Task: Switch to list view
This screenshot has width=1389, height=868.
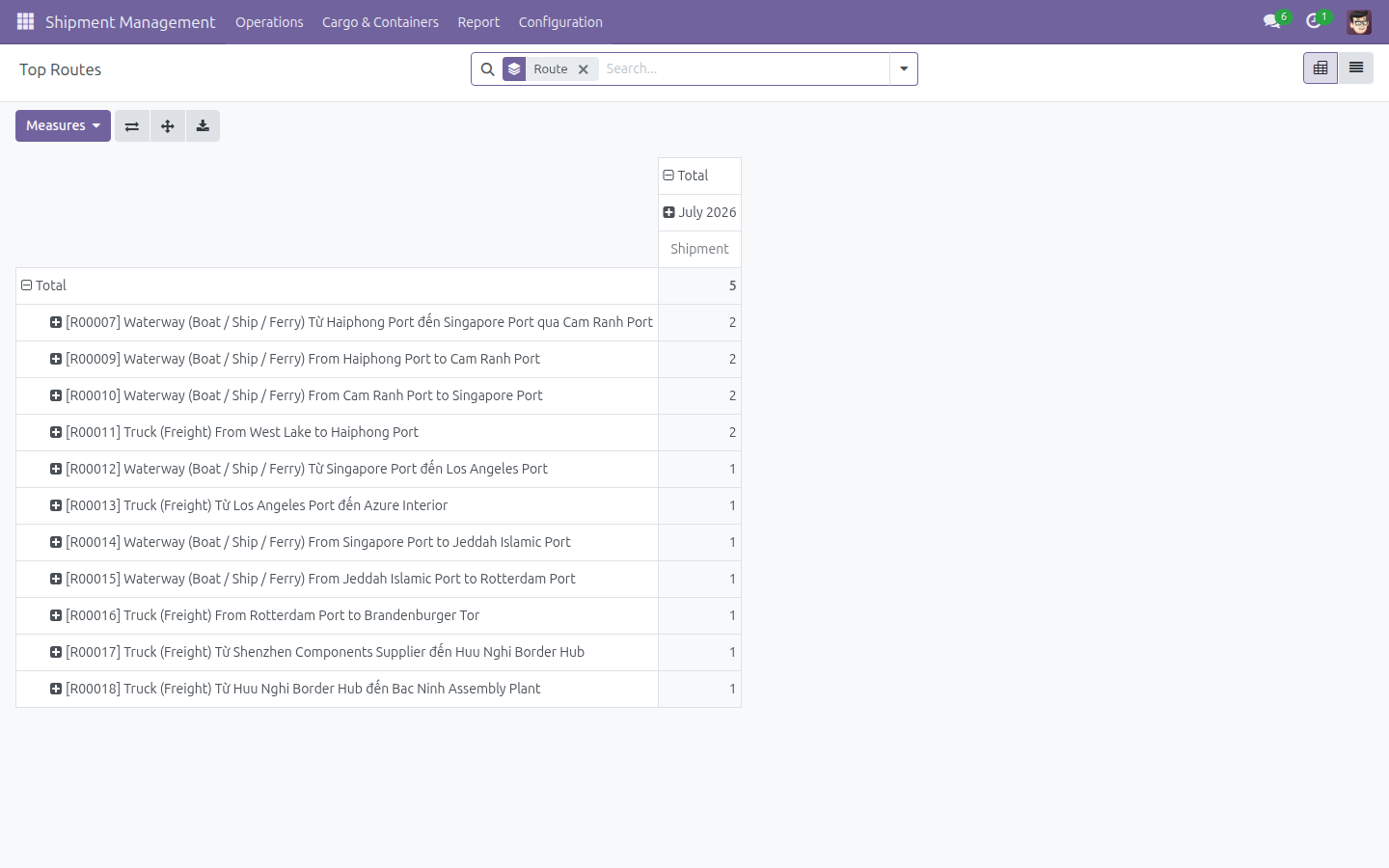Action: click(1356, 68)
